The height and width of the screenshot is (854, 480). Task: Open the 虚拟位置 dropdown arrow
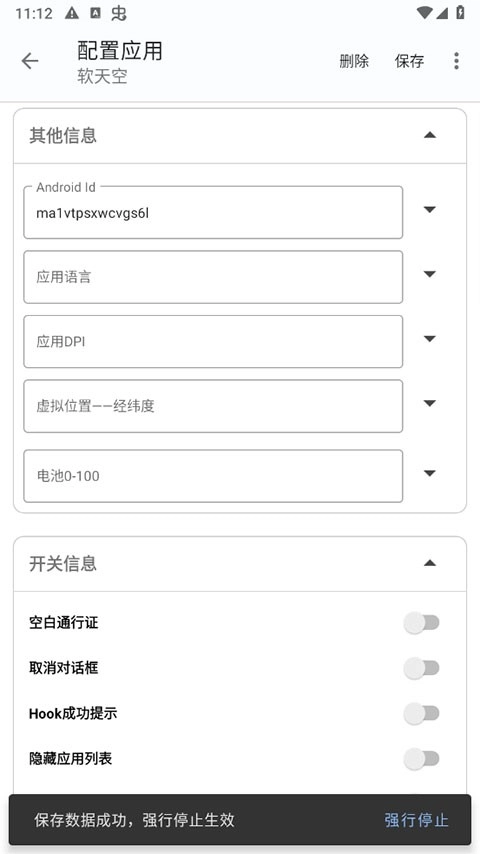tap(430, 404)
